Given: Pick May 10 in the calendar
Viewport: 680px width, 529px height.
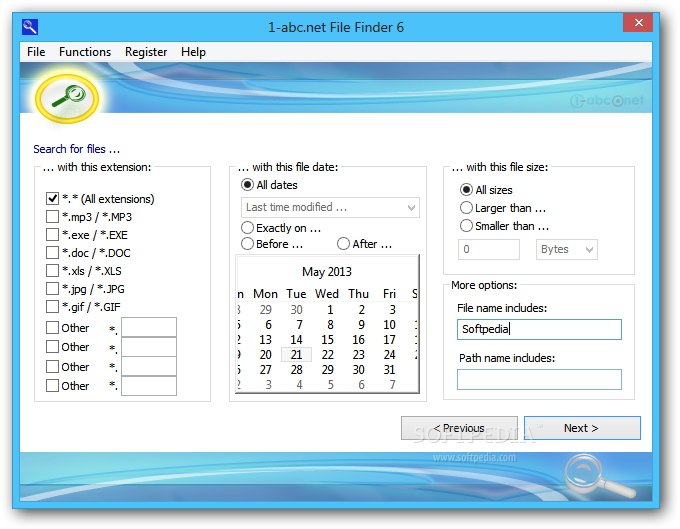Looking at the screenshot, I should click(x=389, y=325).
